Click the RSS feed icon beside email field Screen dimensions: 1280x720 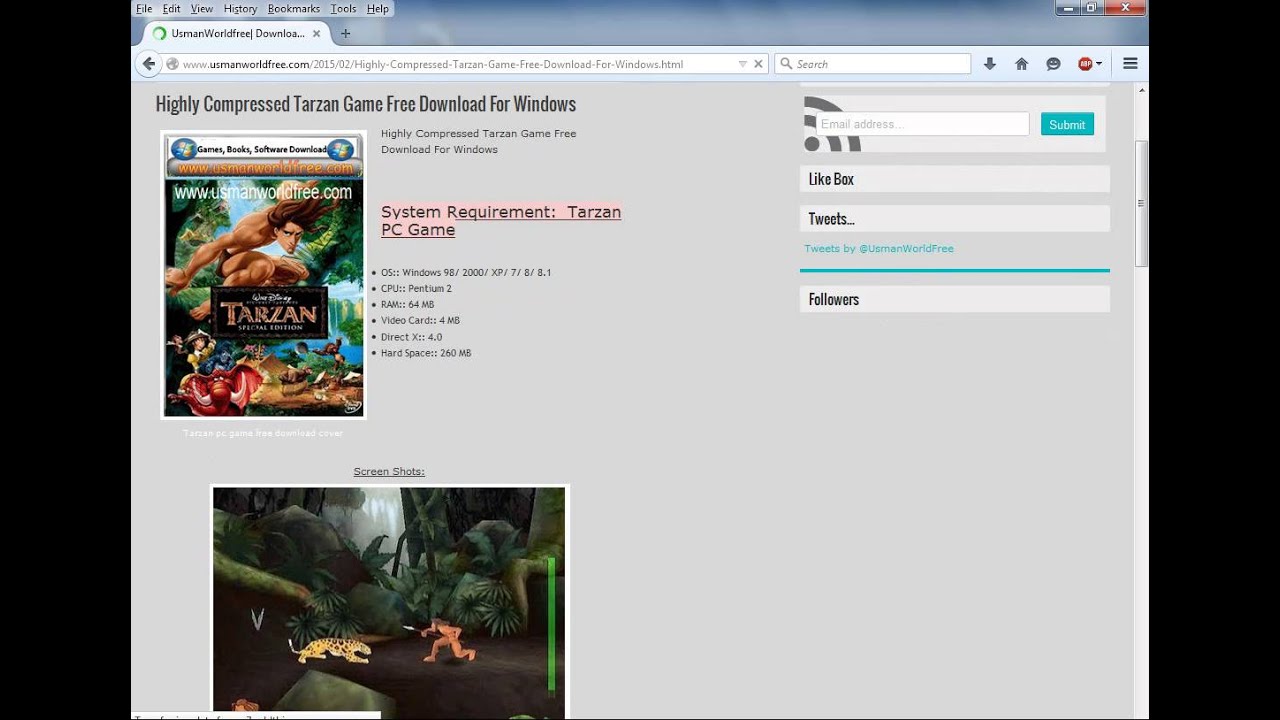pyautogui.click(x=832, y=124)
